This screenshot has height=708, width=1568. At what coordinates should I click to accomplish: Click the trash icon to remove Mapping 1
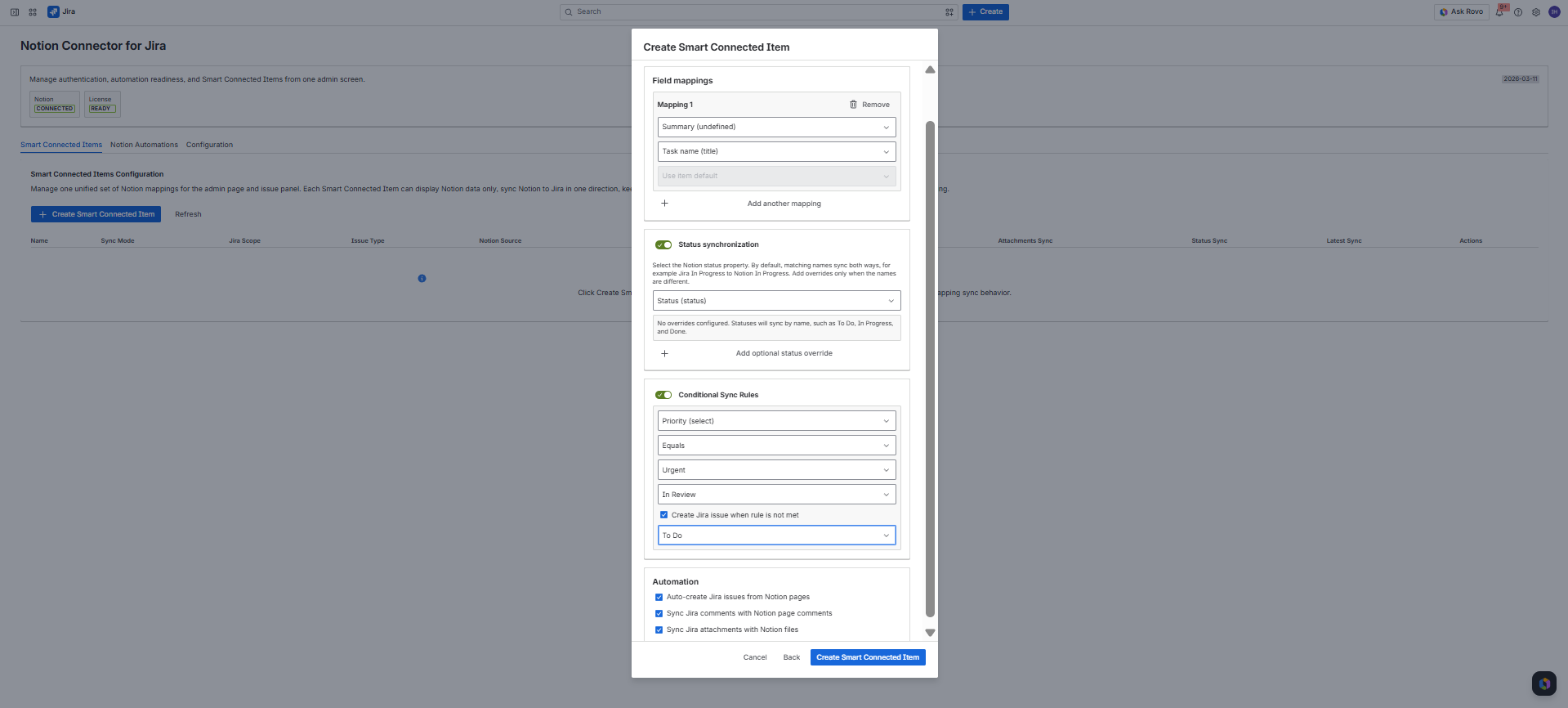[853, 105]
